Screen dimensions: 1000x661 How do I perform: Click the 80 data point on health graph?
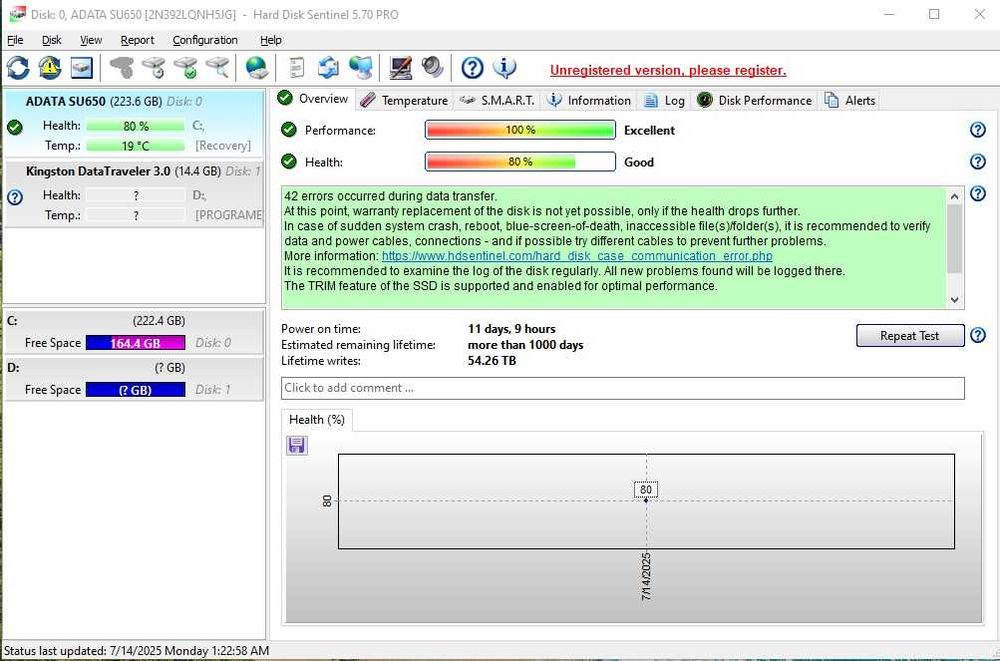click(646, 500)
